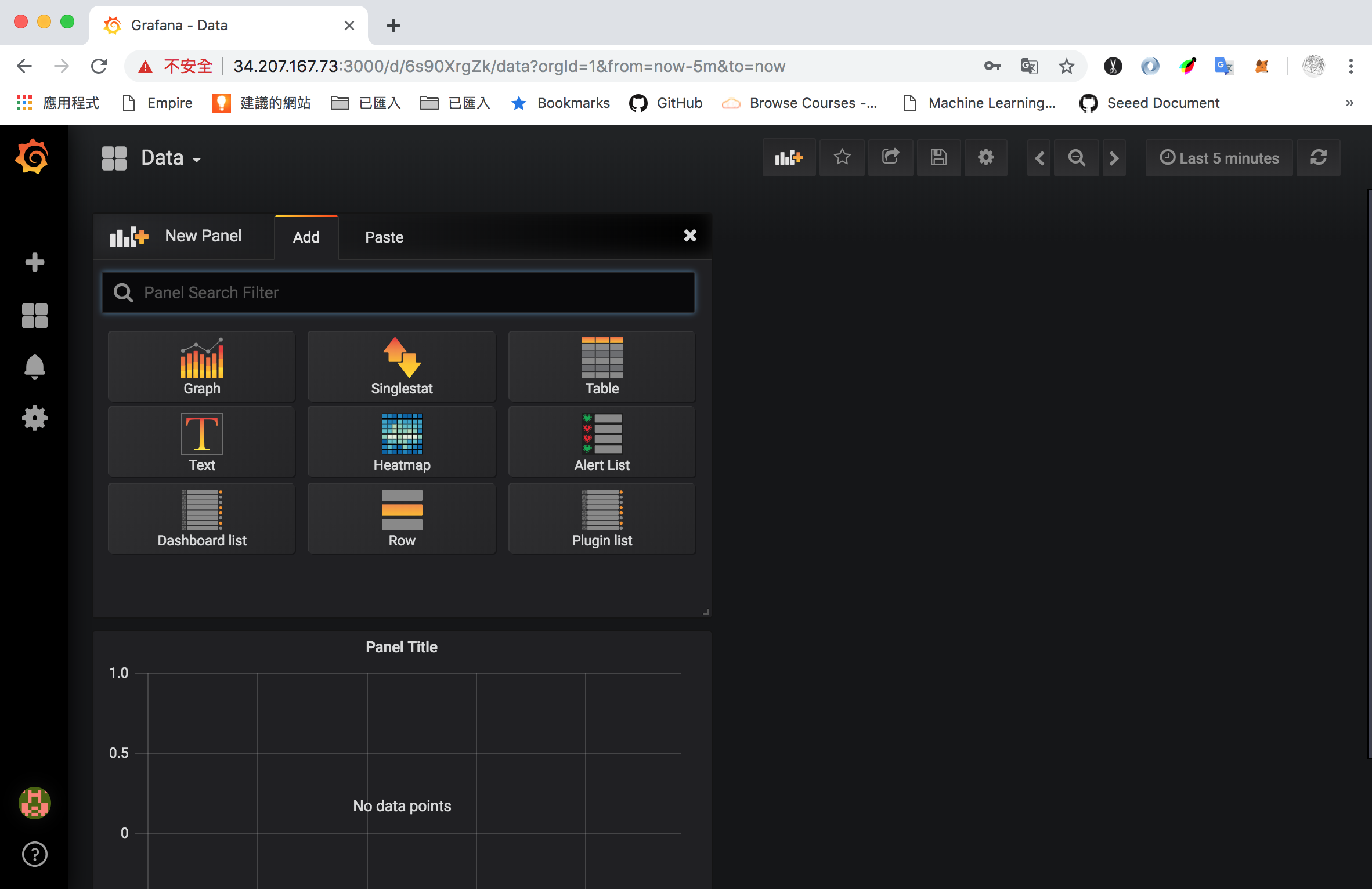Open the Help question mark icon
The height and width of the screenshot is (889, 1372).
click(35, 854)
